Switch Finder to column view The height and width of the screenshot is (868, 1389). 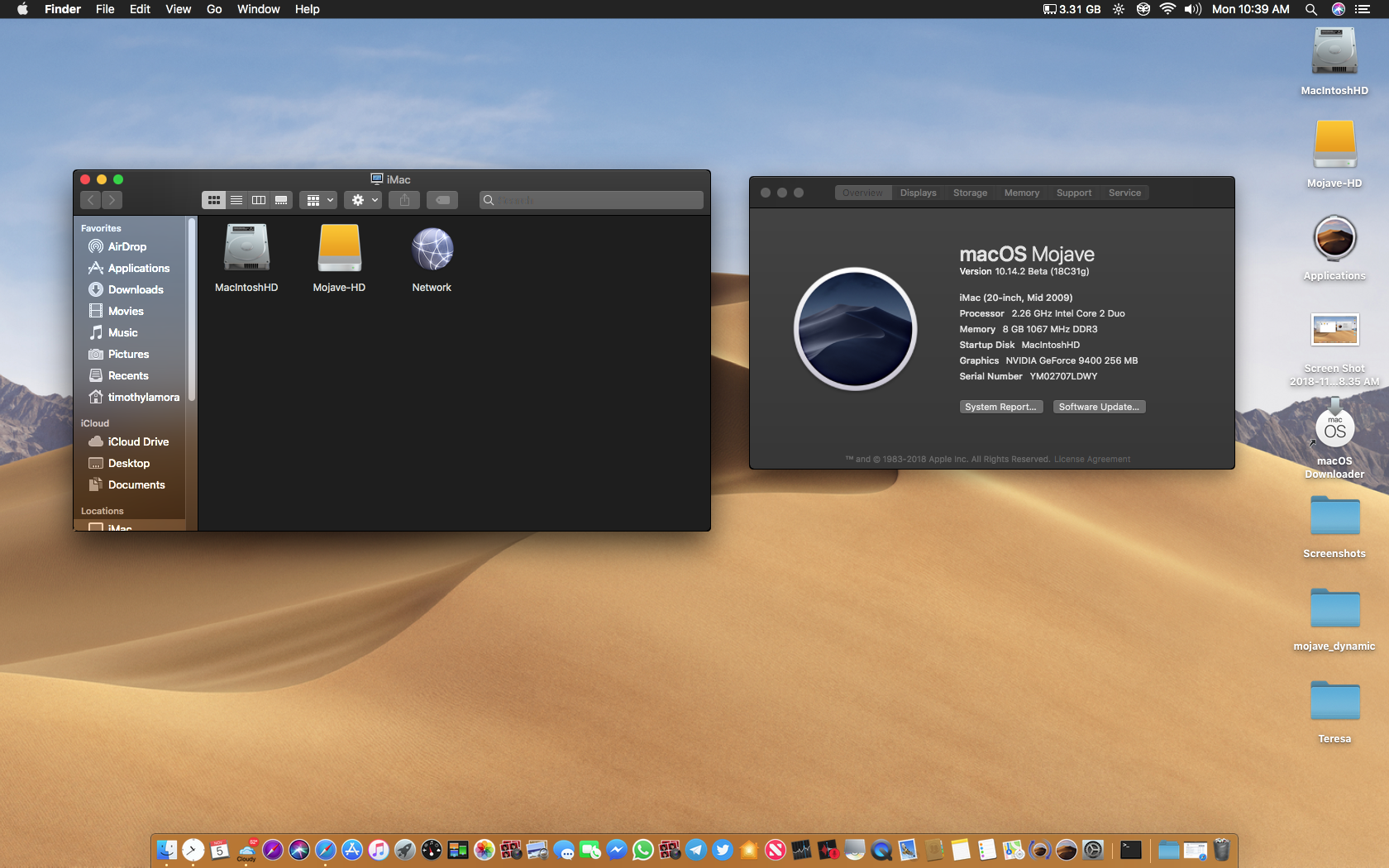point(259,200)
